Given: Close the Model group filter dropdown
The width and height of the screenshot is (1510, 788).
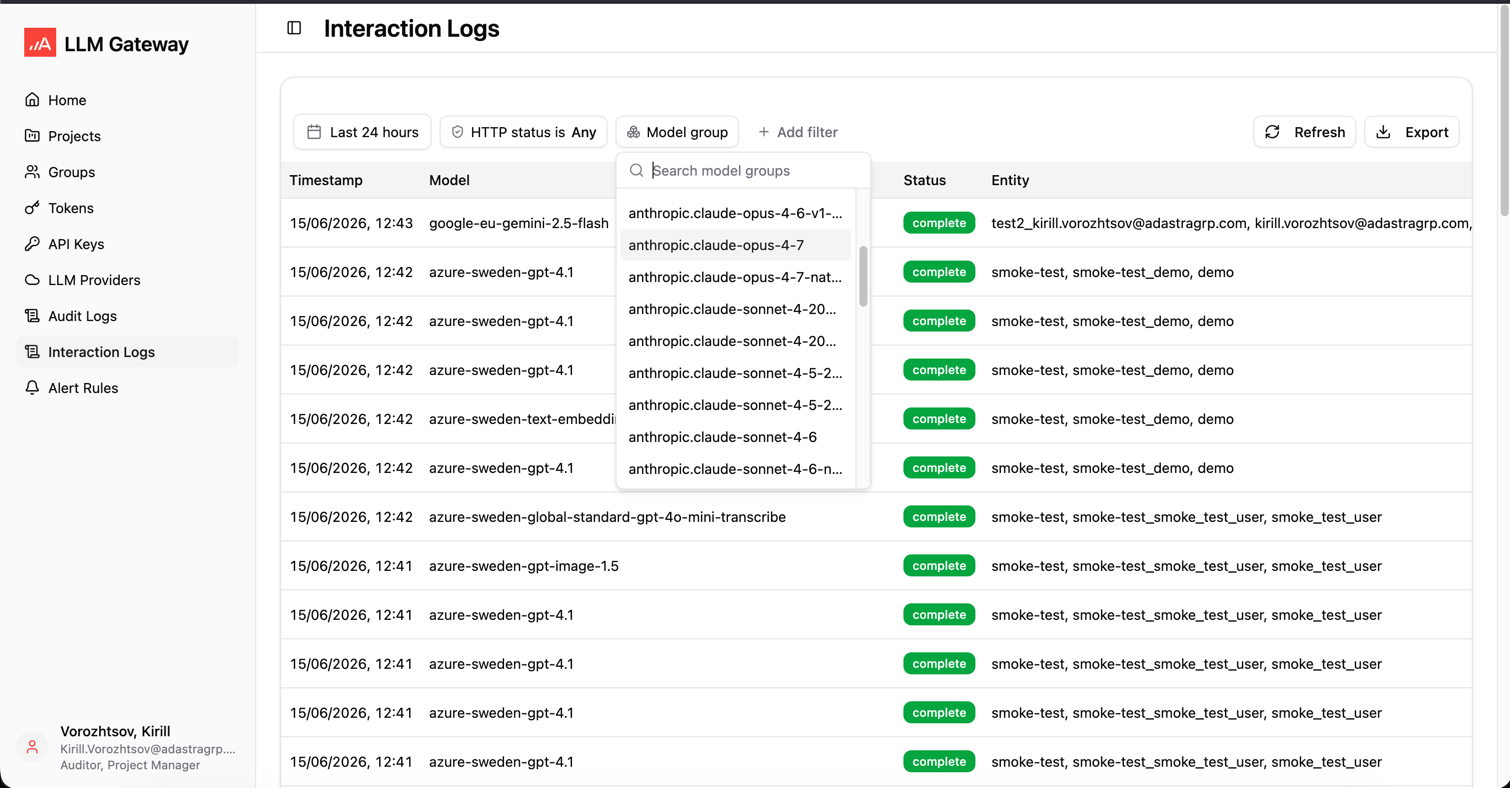Looking at the screenshot, I should pos(677,132).
